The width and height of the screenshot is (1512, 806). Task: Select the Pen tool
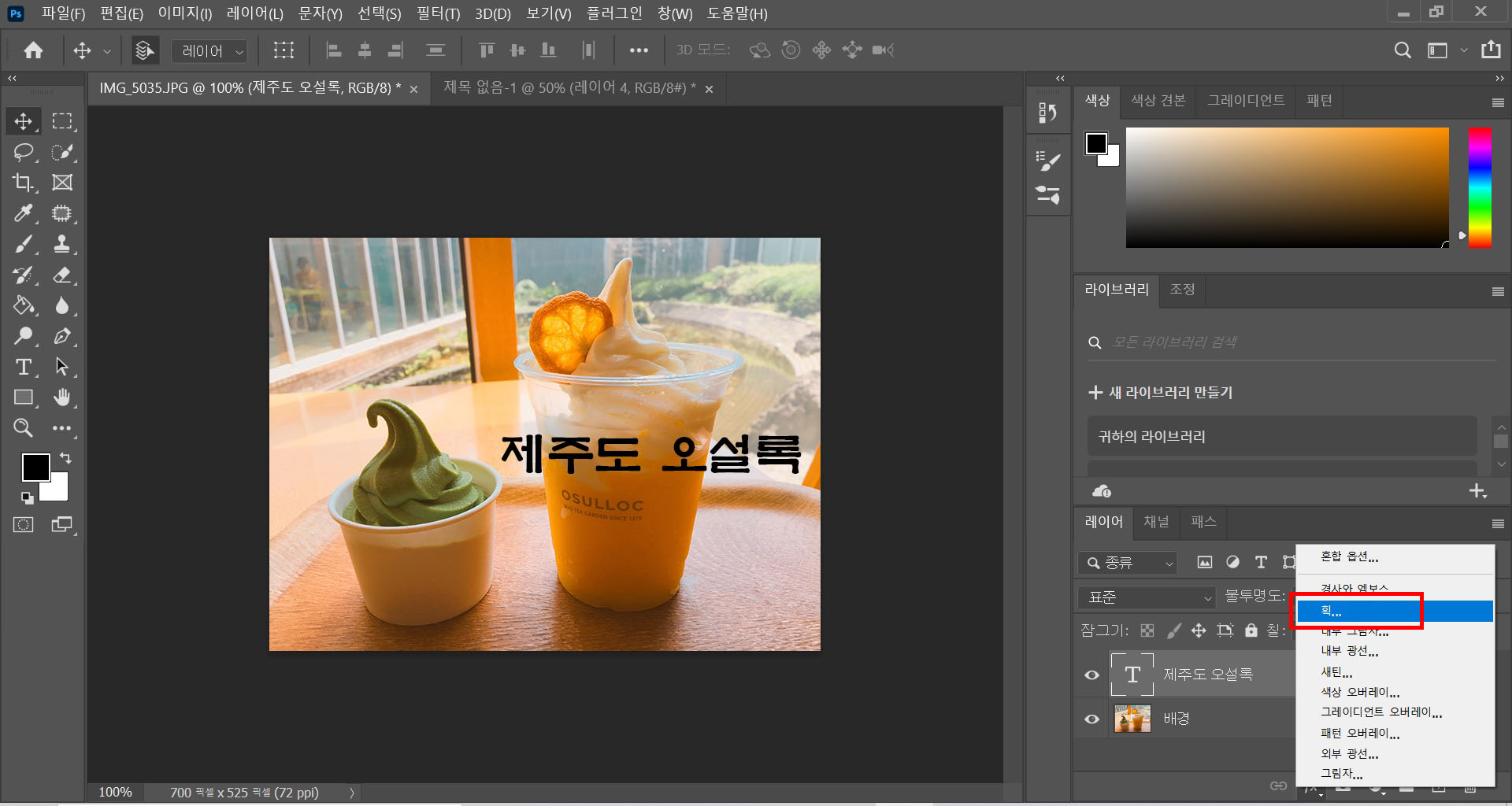pos(62,336)
